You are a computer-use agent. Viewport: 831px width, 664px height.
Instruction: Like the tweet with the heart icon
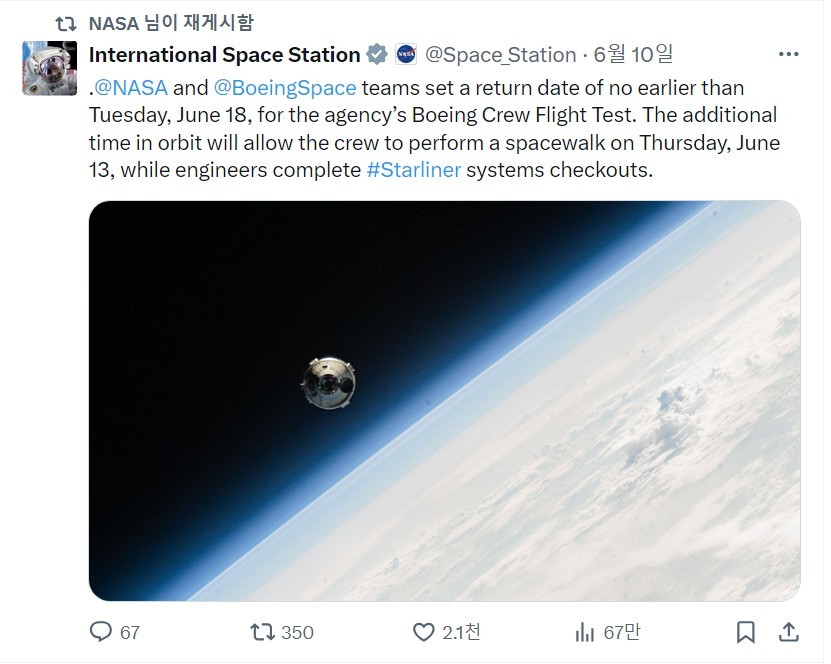(x=423, y=632)
